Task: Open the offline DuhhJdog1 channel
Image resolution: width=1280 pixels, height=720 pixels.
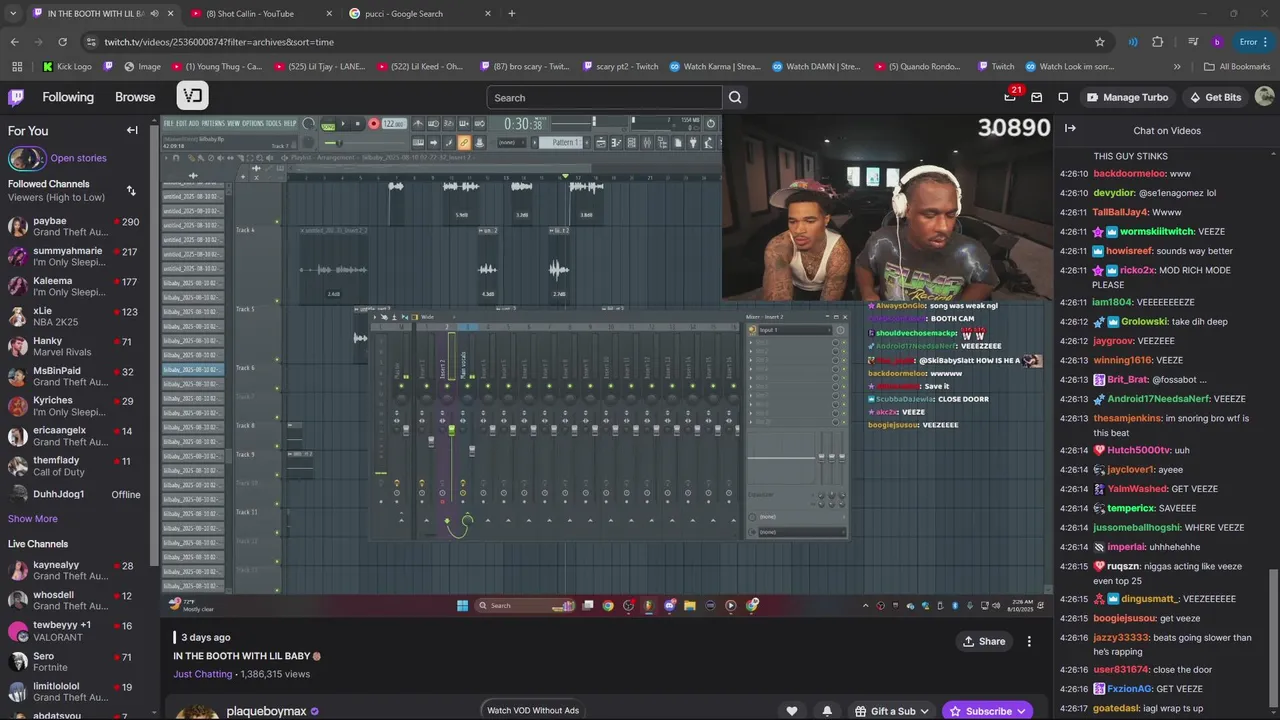Action: (74, 494)
